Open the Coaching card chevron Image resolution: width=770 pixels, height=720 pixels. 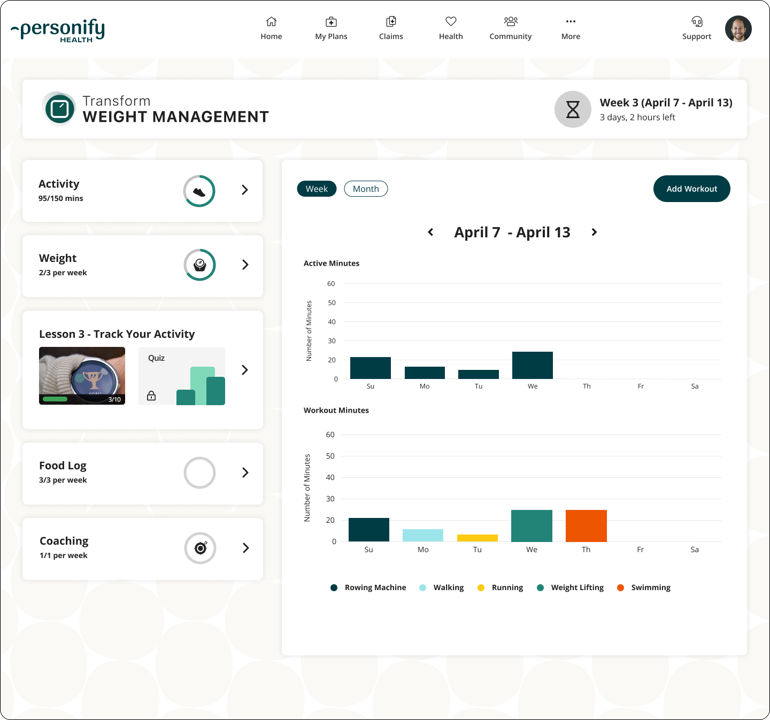coord(246,548)
